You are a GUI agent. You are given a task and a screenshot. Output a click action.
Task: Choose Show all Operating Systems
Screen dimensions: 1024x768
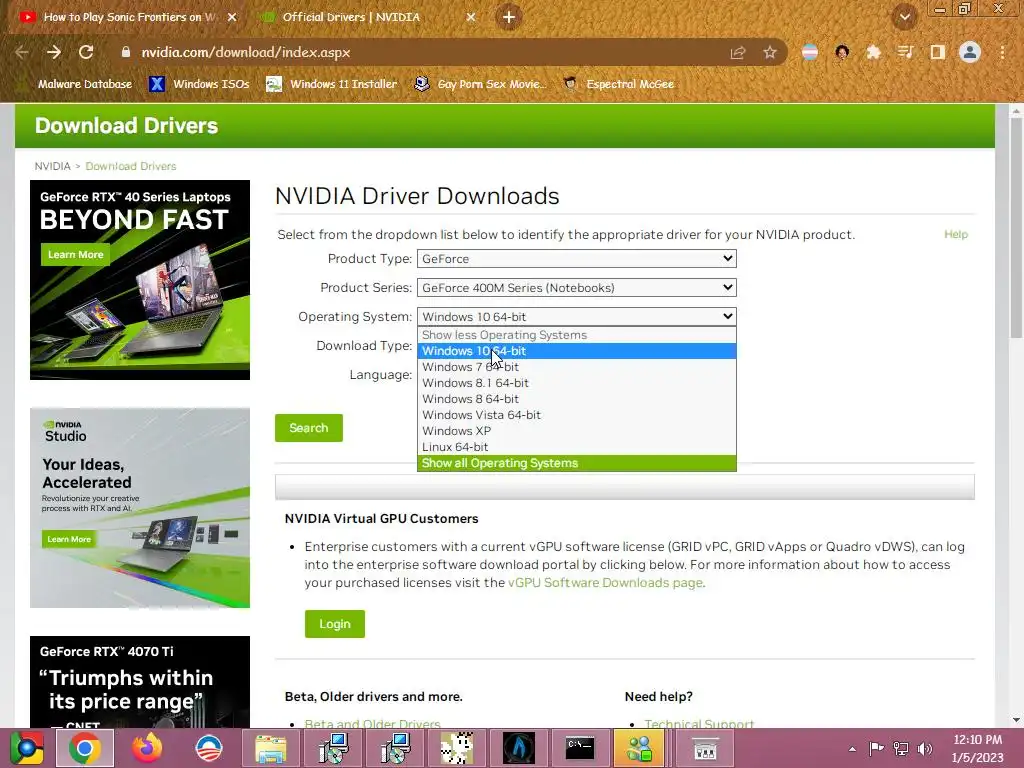click(577, 463)
